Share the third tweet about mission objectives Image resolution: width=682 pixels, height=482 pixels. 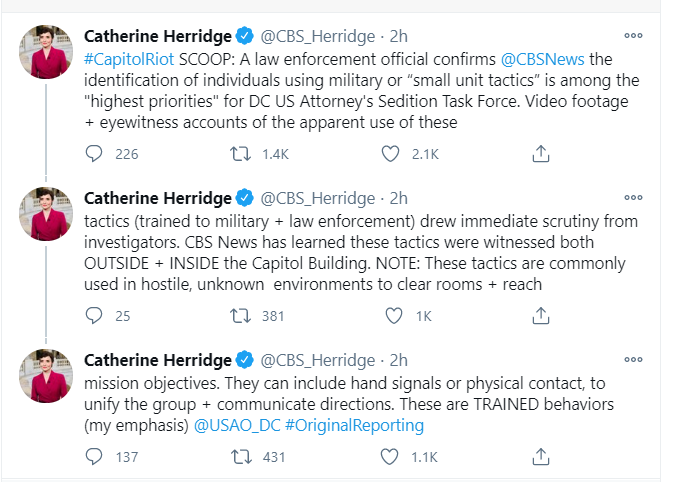[x=541, y=456]
